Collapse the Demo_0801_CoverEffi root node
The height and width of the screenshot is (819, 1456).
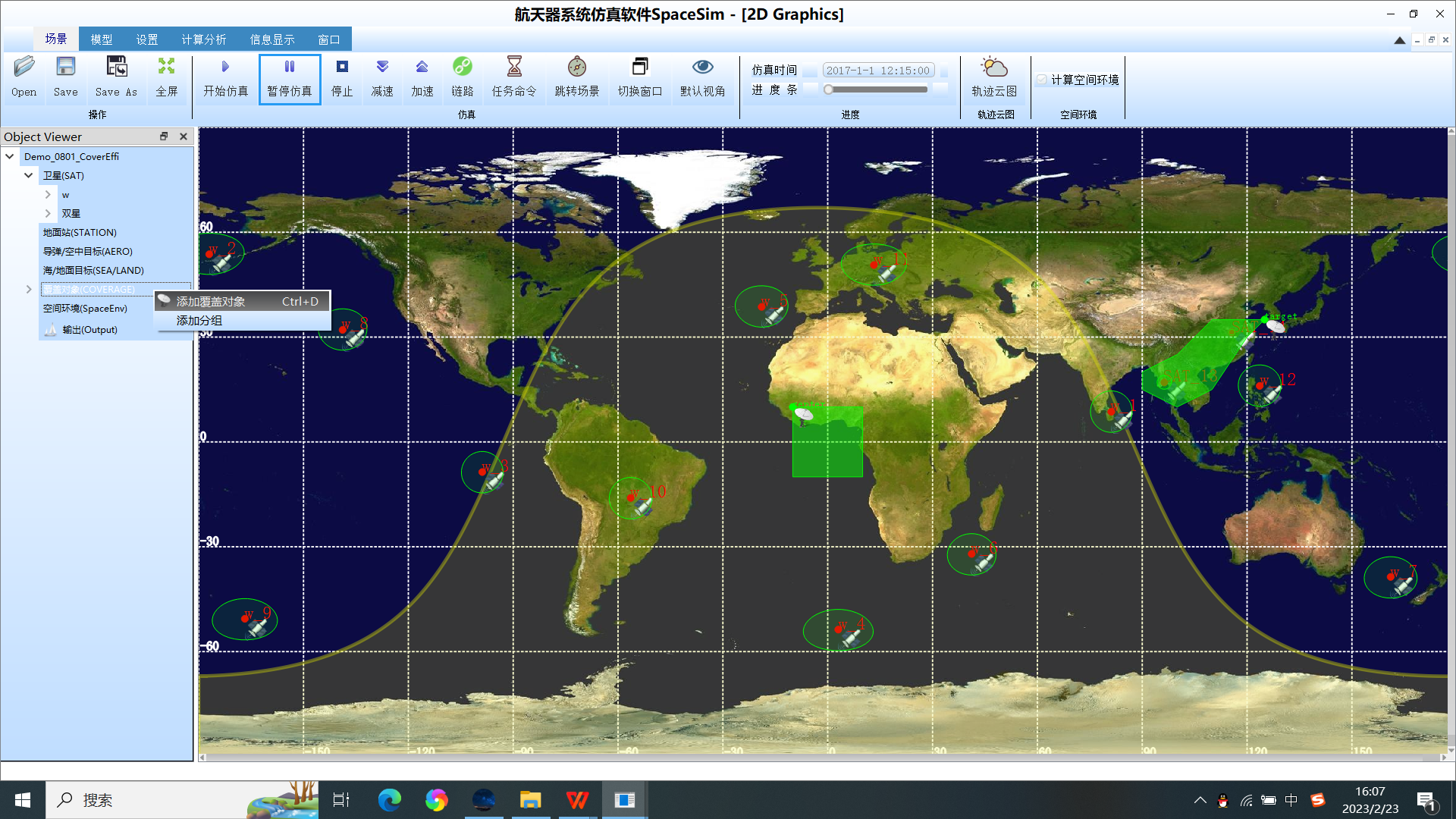tap(10, 156)
